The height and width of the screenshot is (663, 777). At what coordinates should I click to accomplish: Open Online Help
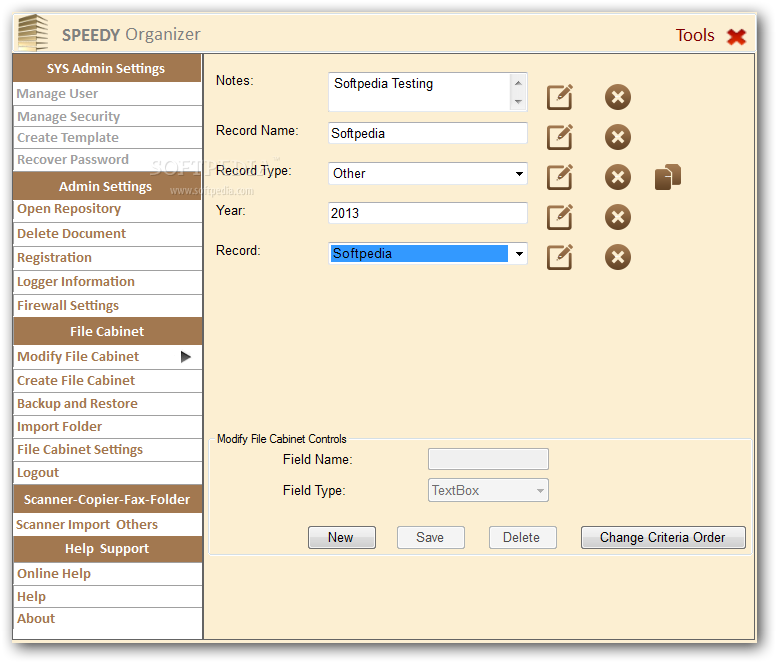(x=108, y=574)
